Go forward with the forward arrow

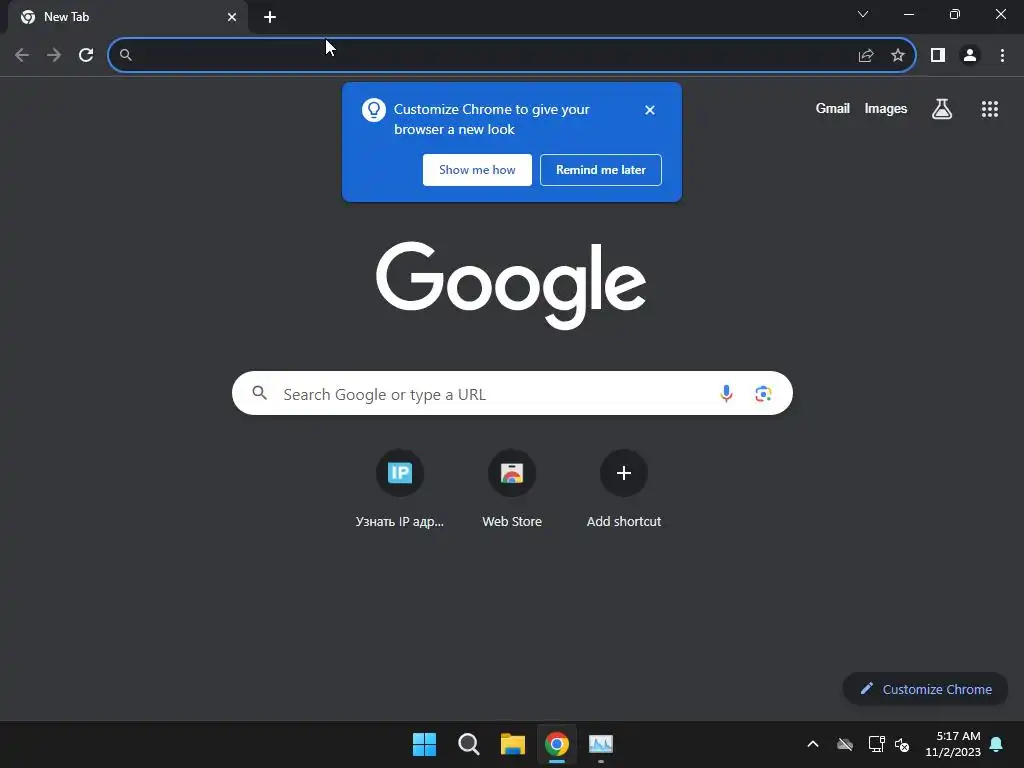54,55
